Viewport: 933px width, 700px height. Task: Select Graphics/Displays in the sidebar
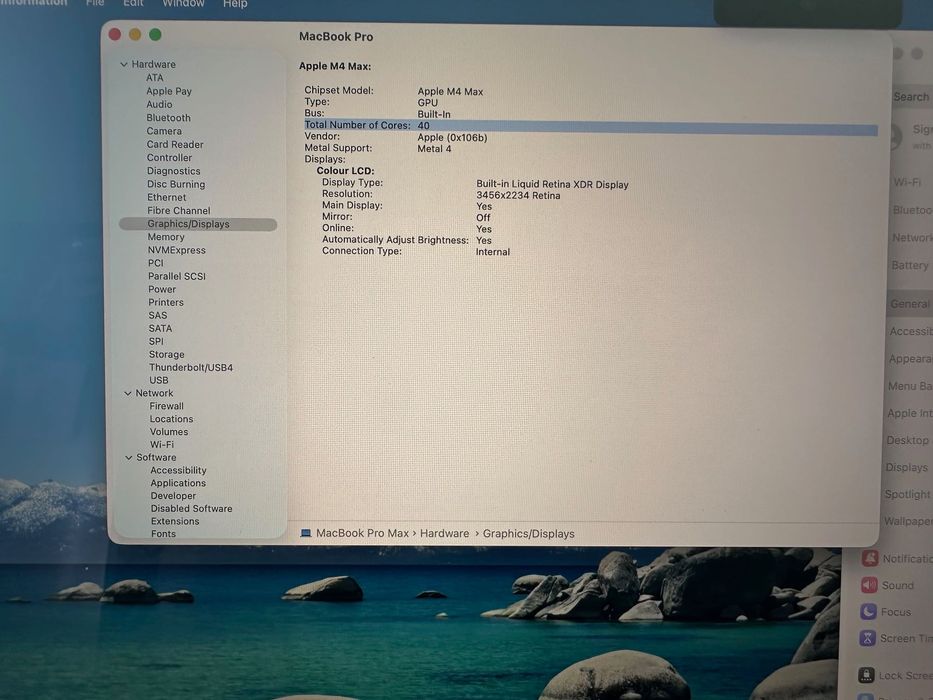(198, 224)
